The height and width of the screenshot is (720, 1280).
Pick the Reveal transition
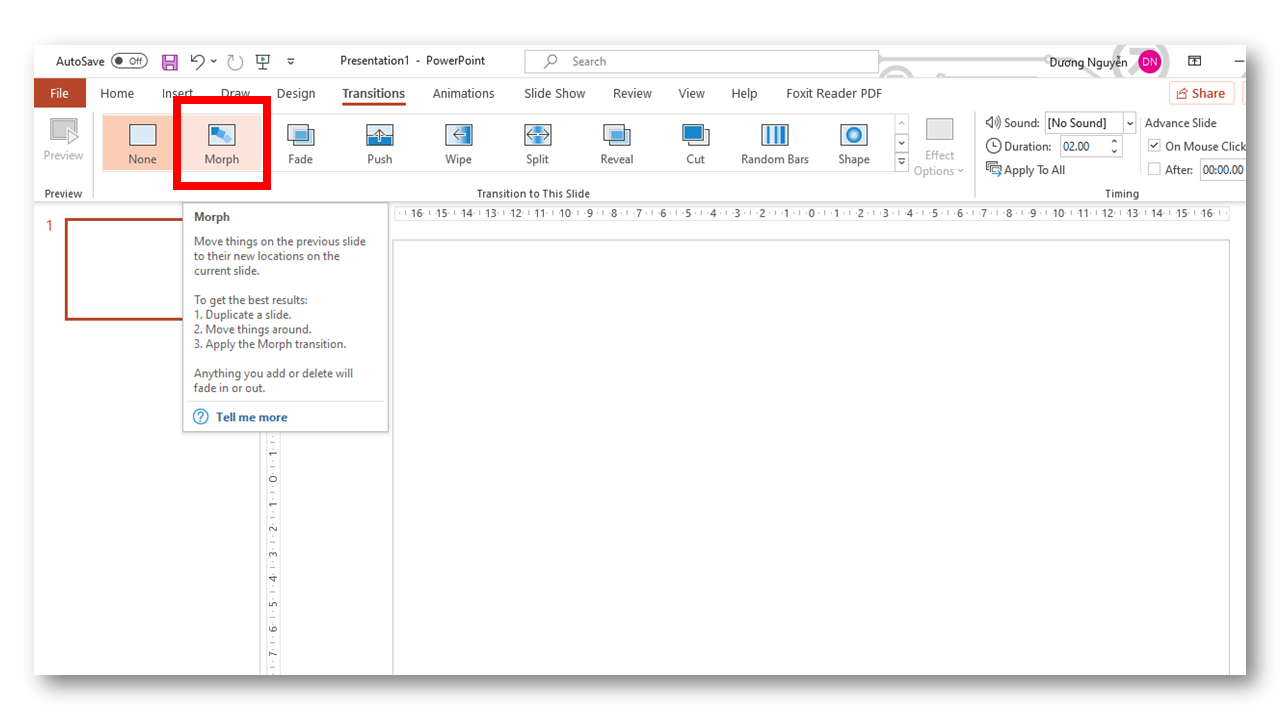617,143
